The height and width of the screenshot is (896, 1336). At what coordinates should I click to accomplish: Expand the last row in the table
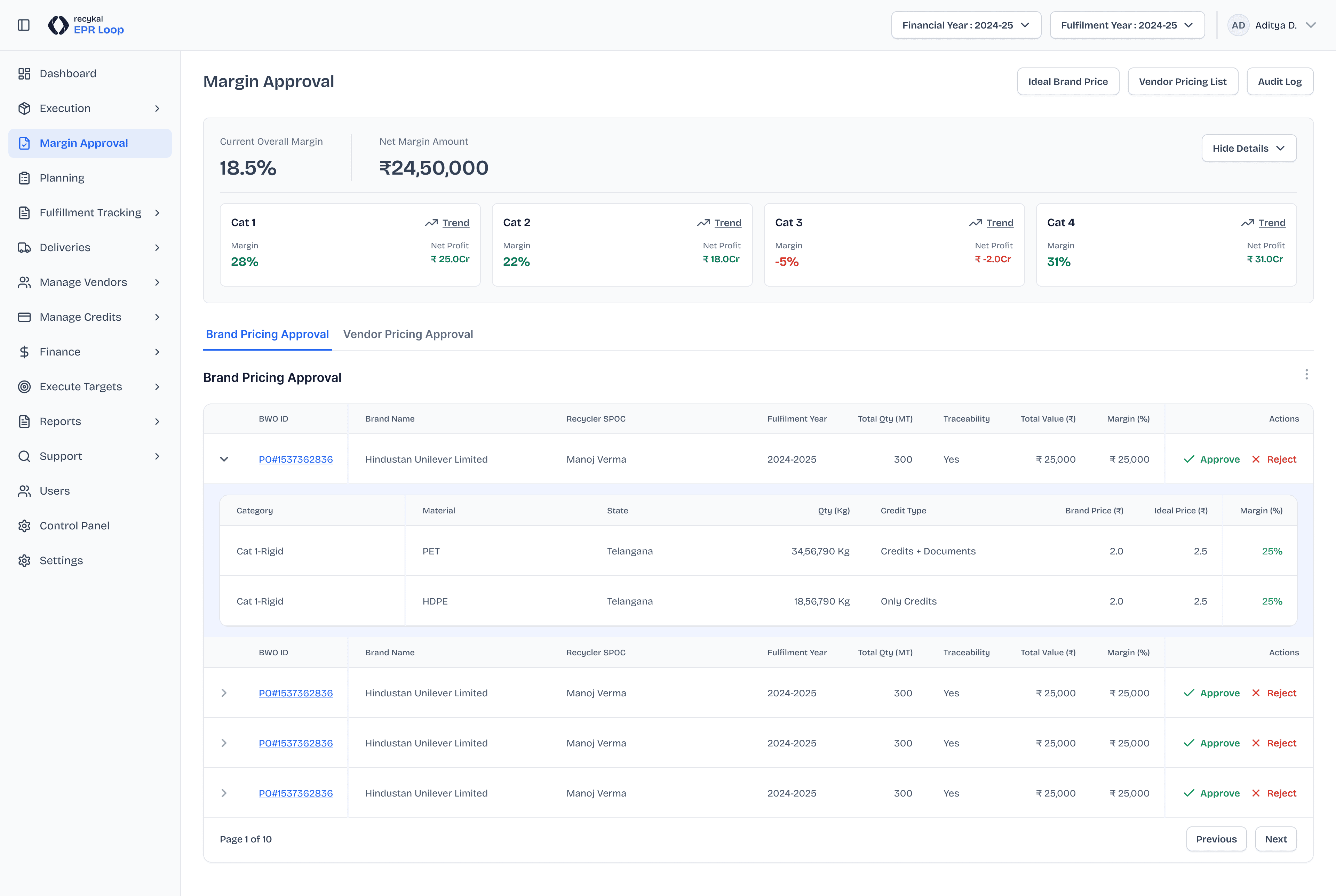pyautogui.click(x=224, y=793)
